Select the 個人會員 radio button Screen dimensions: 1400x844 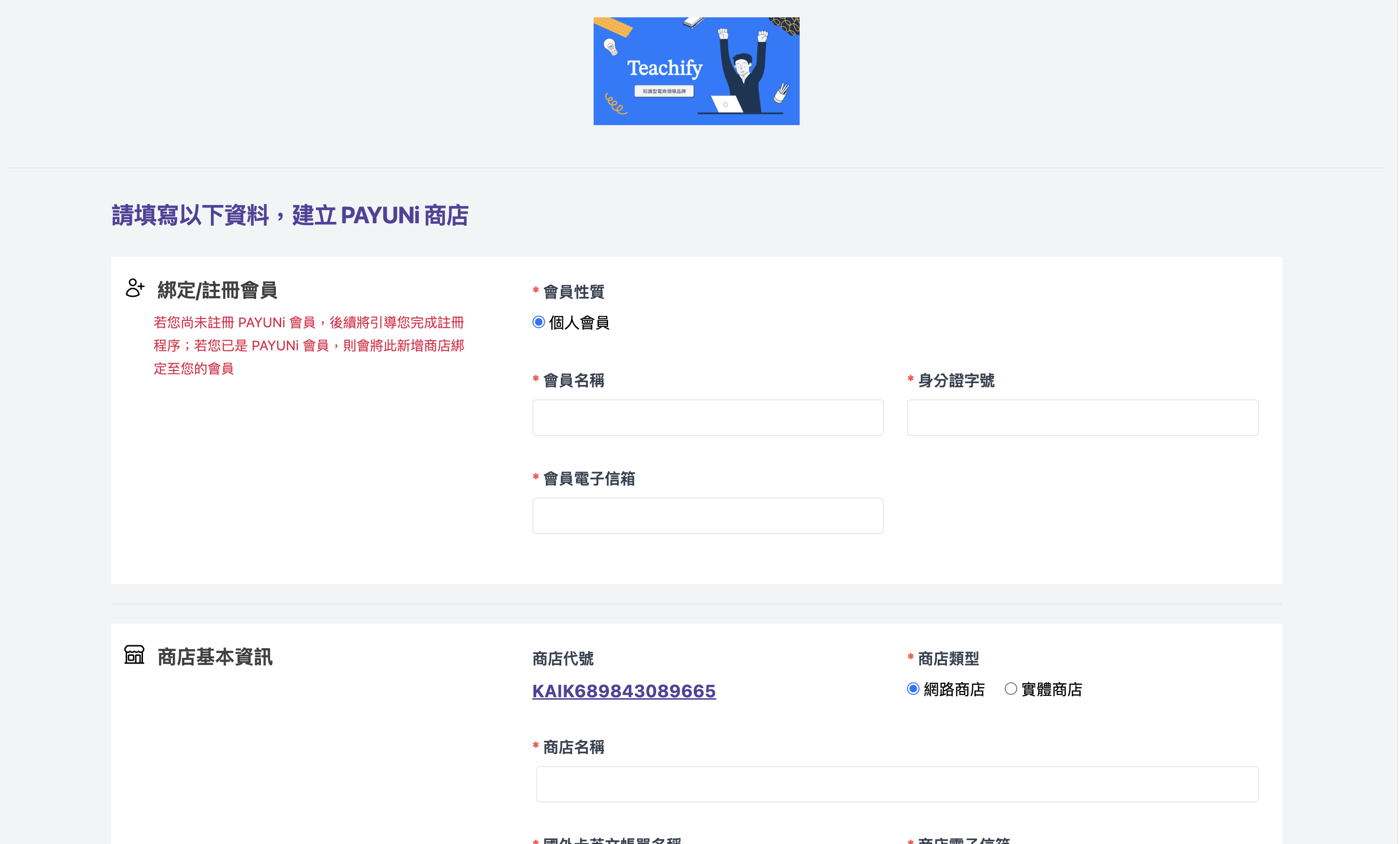(539, 322)
